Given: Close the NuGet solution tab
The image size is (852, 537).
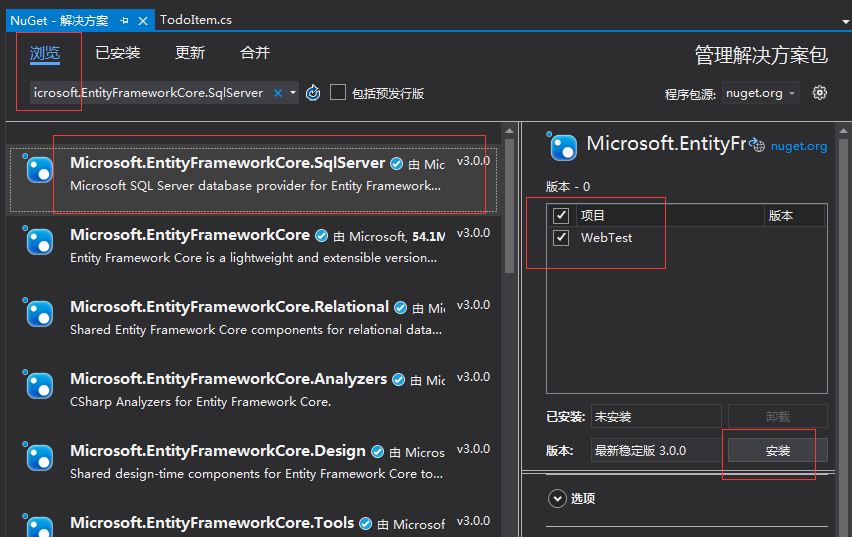Looking at the screenshot, I should coord(143,21).
